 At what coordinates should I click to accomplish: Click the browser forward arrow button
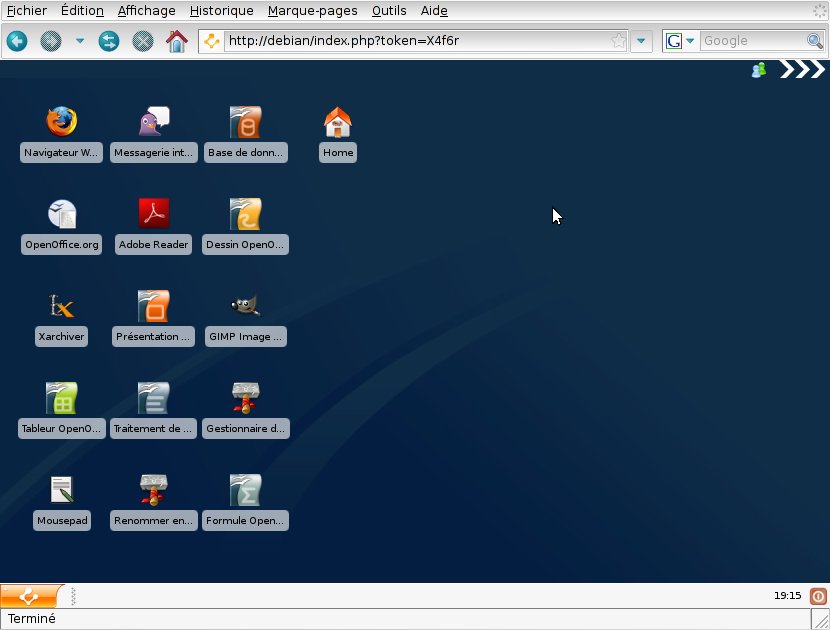point(51,41)
